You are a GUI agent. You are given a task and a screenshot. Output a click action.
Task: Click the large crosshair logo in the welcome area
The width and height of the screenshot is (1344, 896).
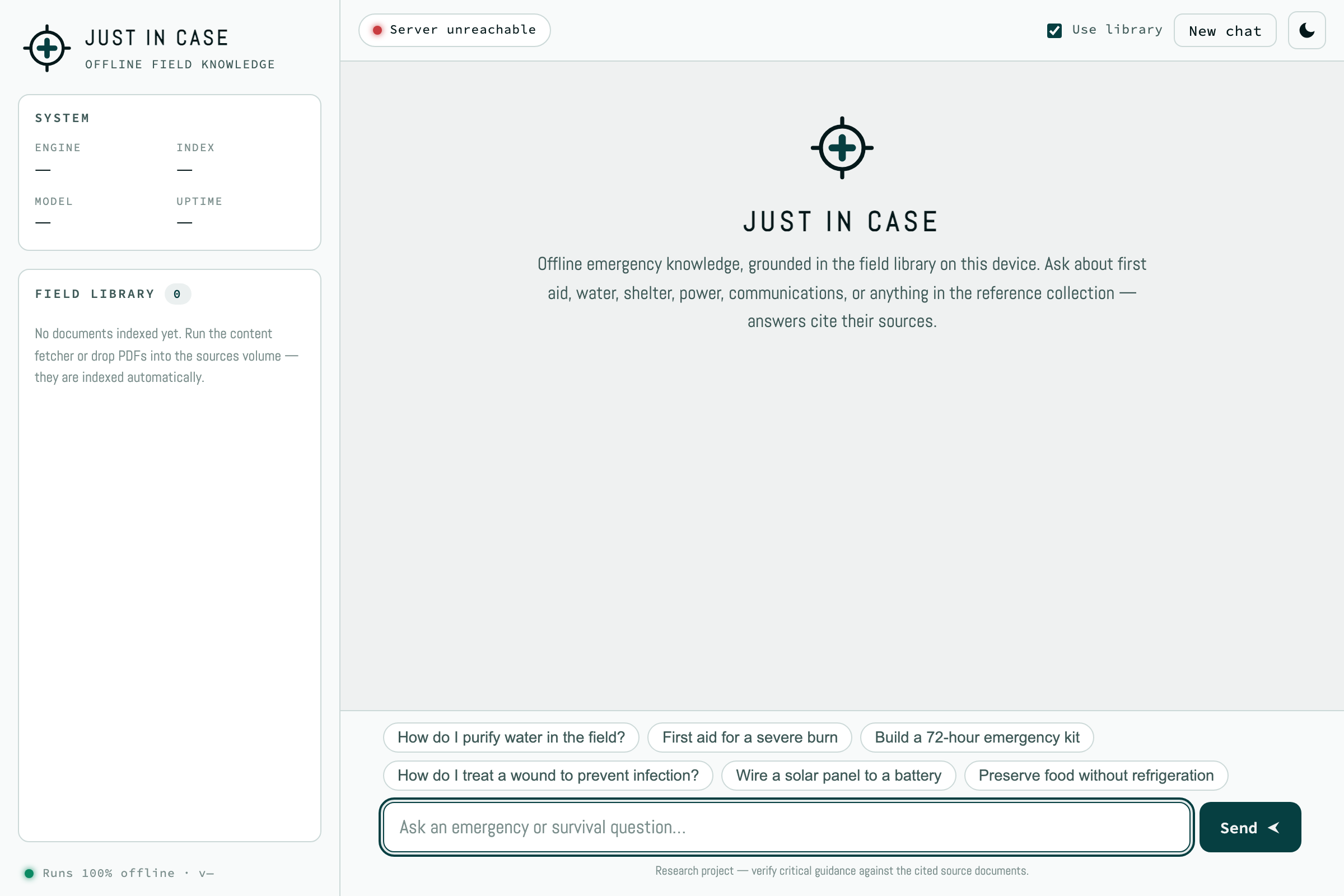[x=842, y=147]
